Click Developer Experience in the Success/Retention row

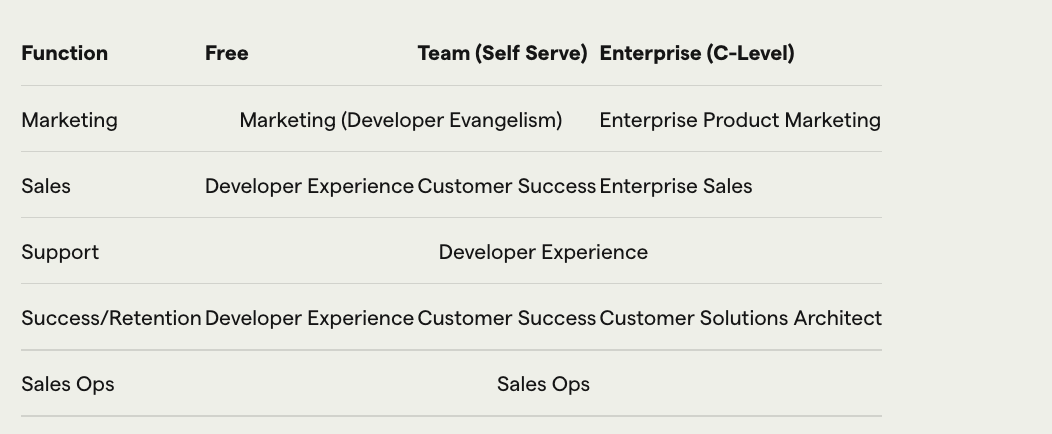coord(309,318)
